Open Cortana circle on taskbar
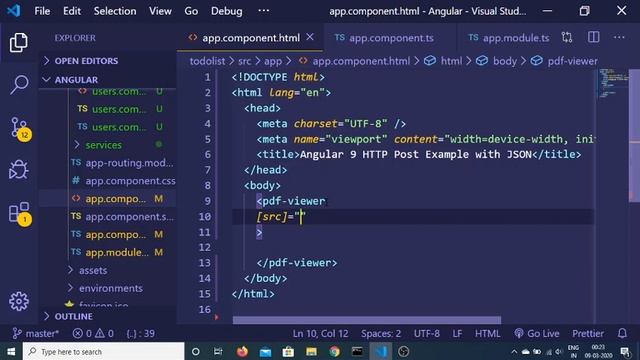Image resolution: width=640 pixels, height=360 pixels. (x=196, y=351)
